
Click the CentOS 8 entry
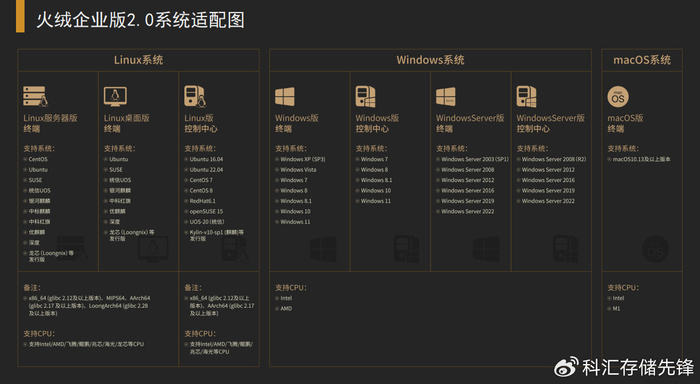coord(201,191)
